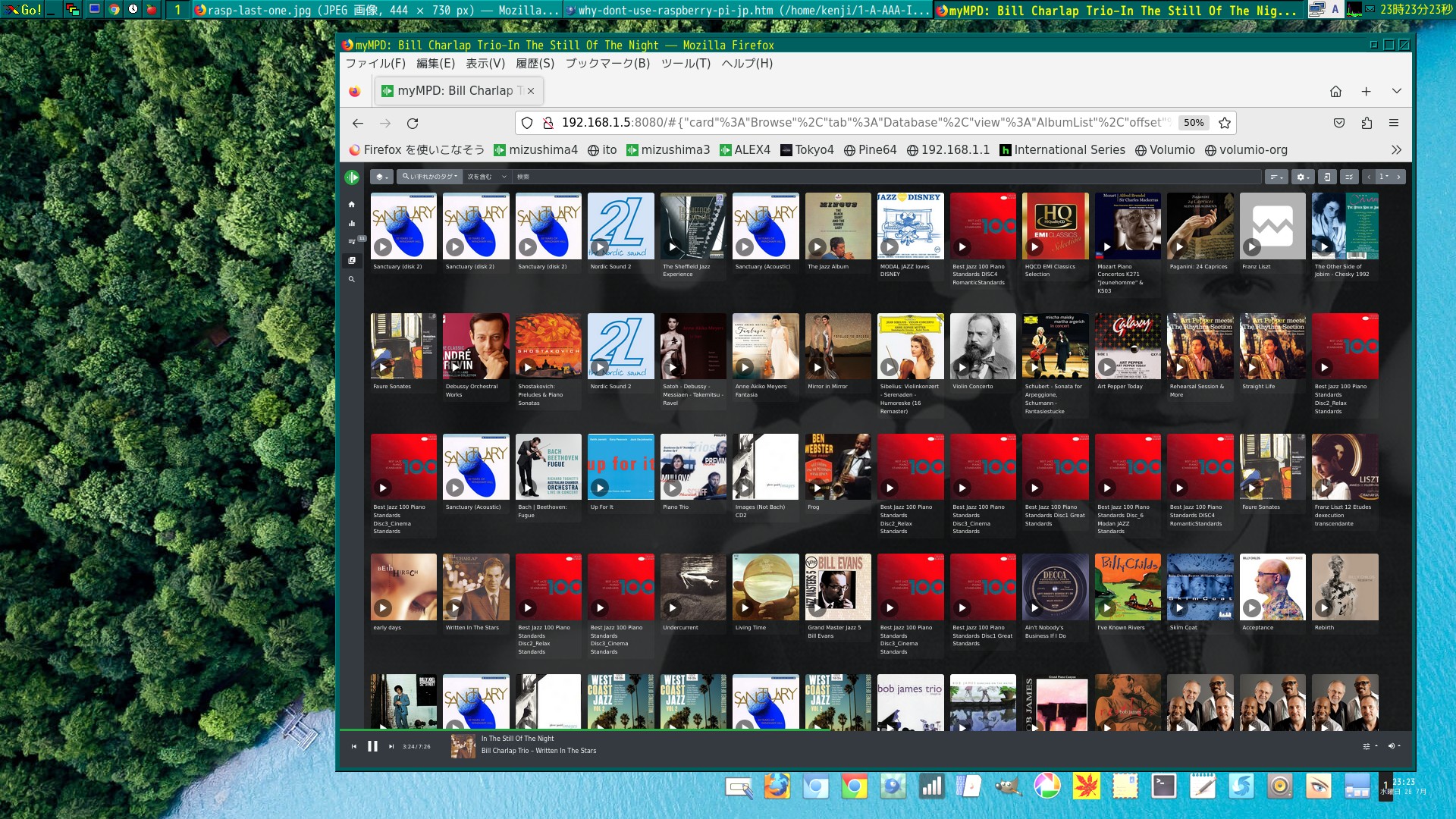
Task: Open the ツール(T) menu
Action: pos(685,64)
